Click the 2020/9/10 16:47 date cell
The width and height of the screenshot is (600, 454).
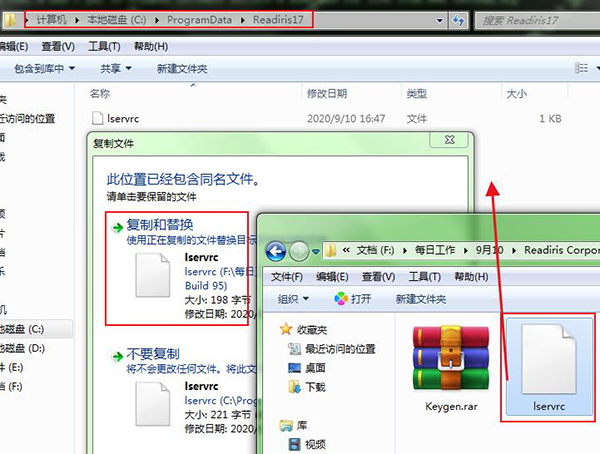click(x=346, y=119)
